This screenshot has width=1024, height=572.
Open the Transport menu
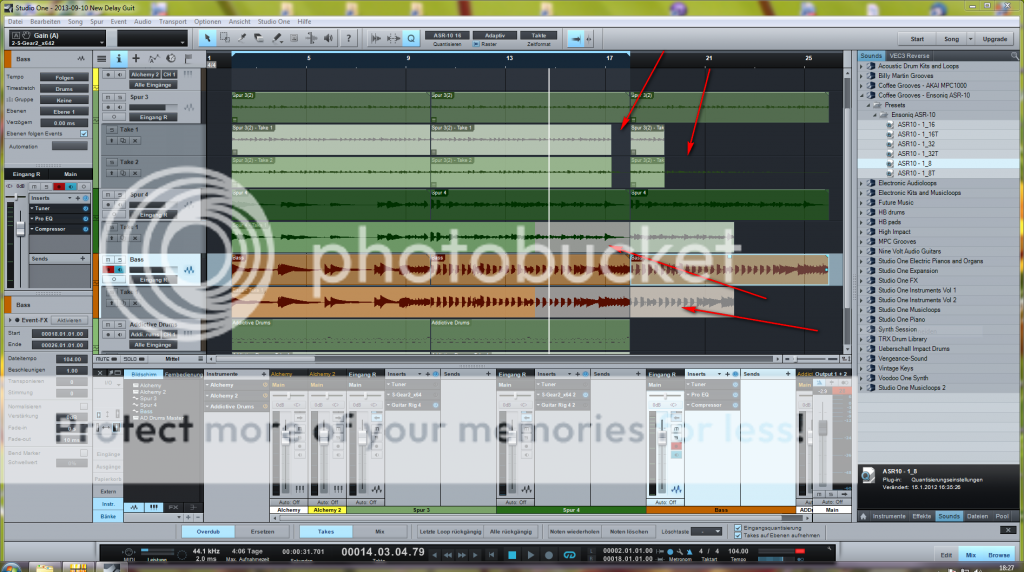tap(172, 22)
